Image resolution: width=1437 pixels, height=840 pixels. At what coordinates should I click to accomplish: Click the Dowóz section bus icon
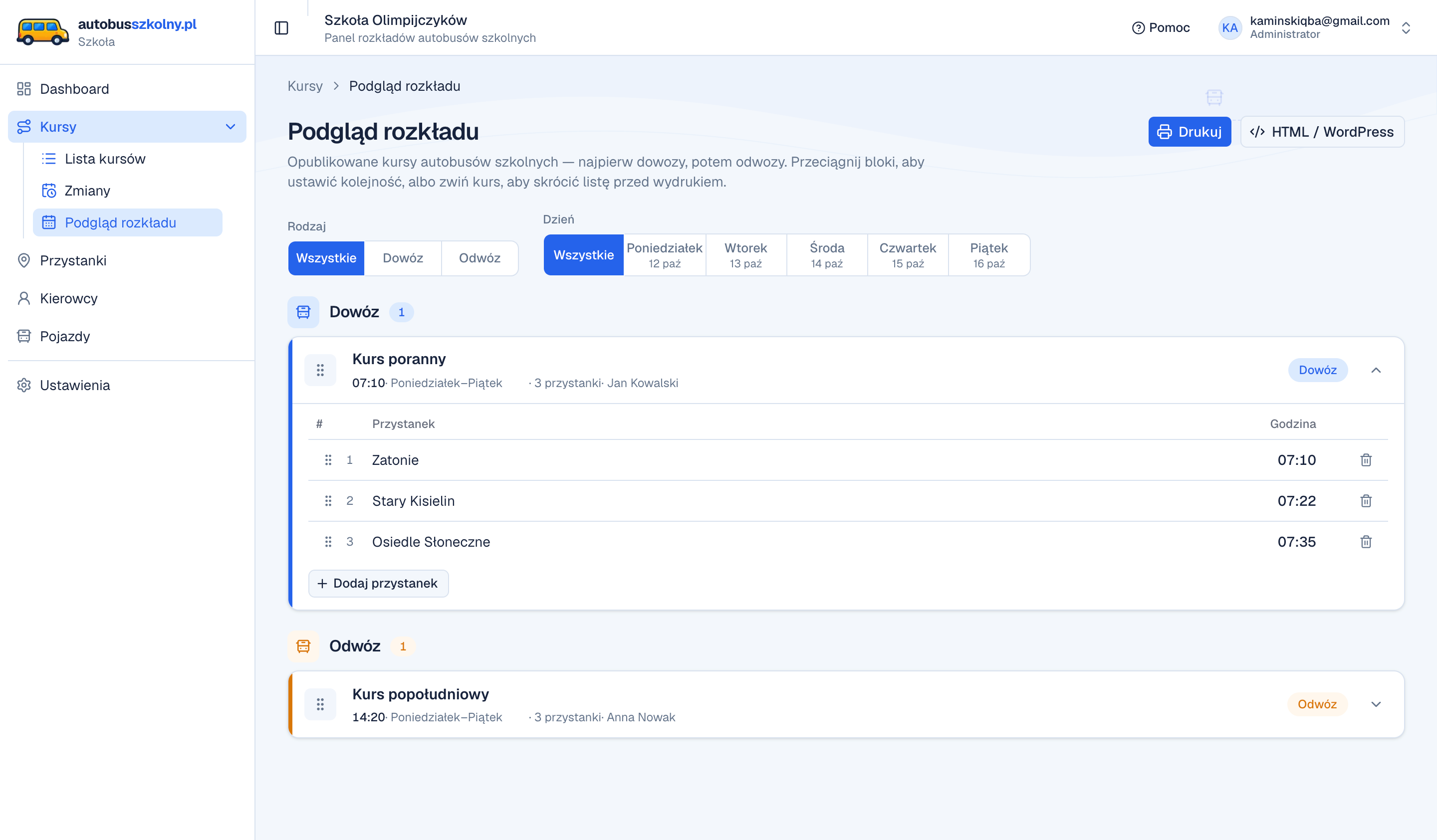pyautogui.click(x=303, y=312)
